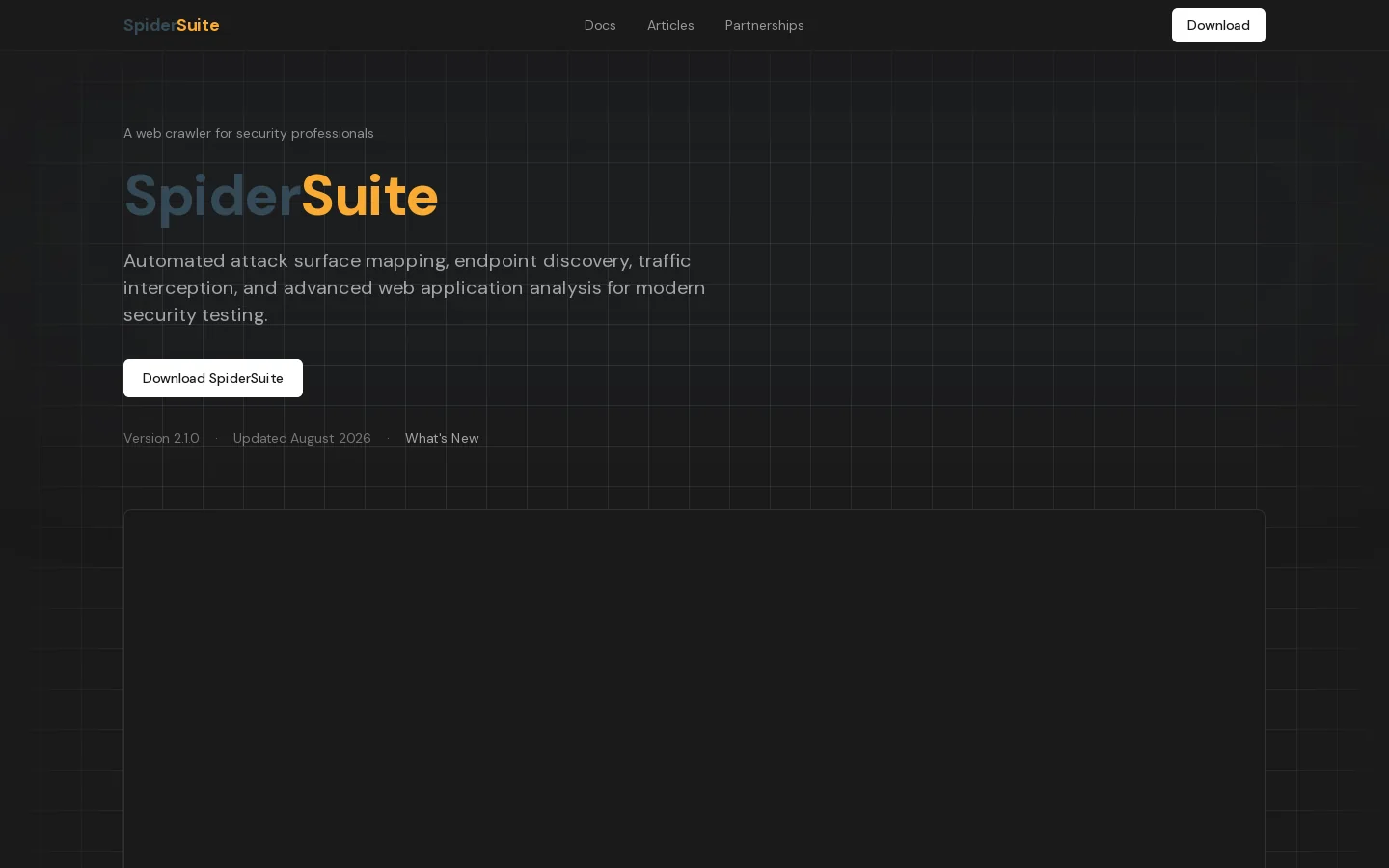The height and width of the screenshot is (868, 1389).
Task: Click the Download button in the header
Action: click(x=1218, y=25)
